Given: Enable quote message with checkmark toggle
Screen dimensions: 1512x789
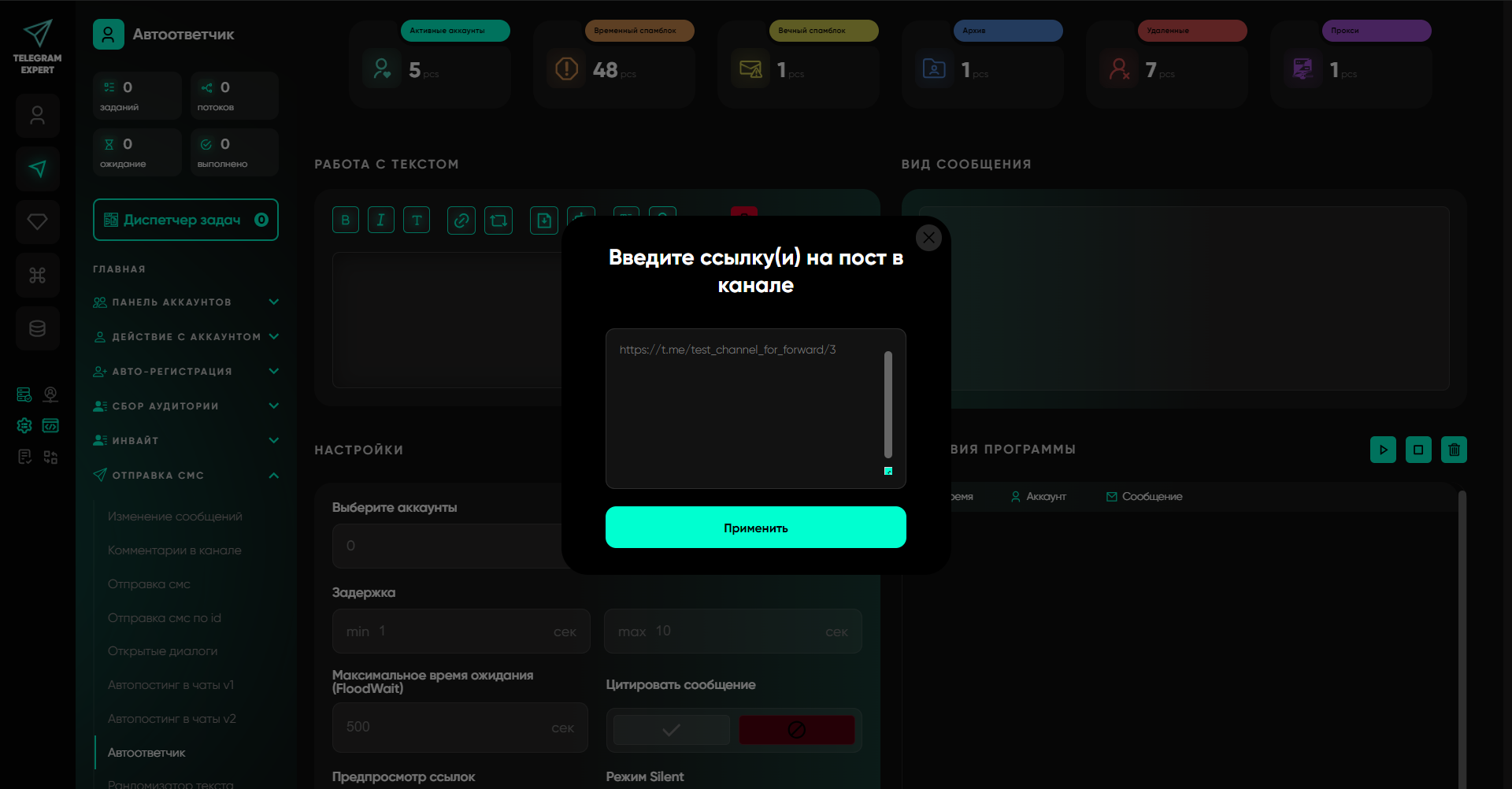Looking at the screenshot, I should 671,730.
